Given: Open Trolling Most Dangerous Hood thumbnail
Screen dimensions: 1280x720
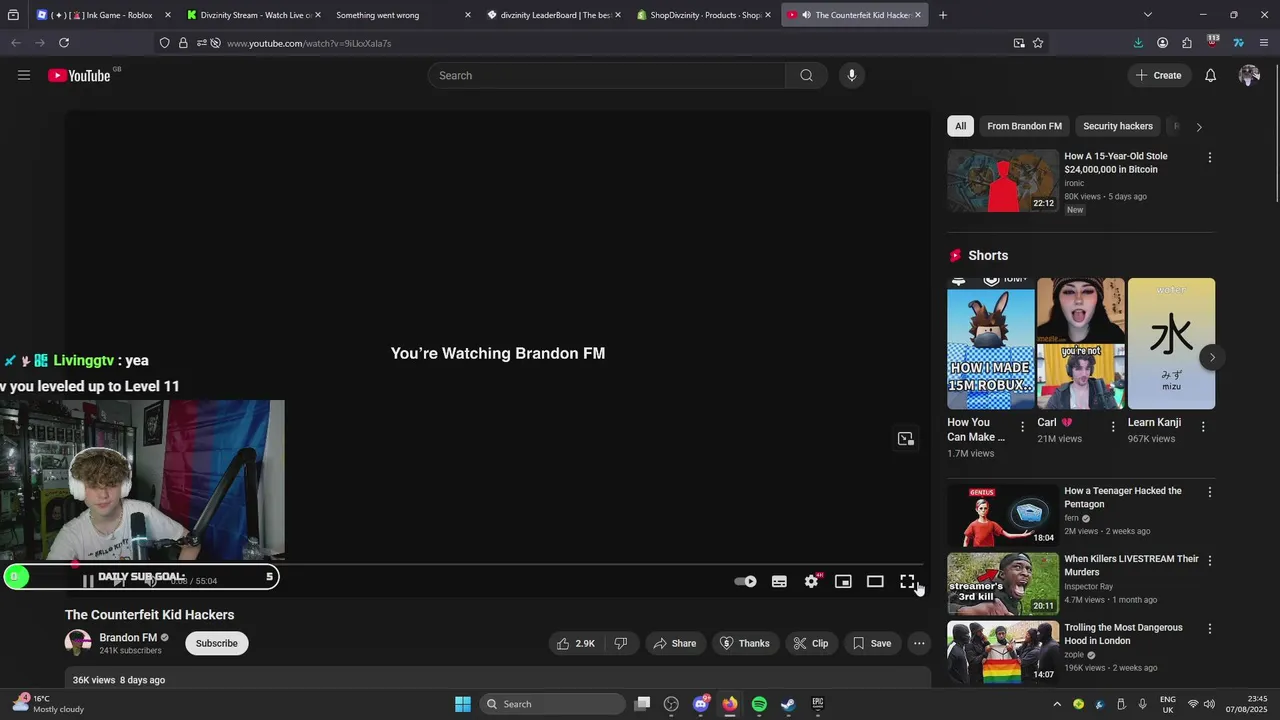Looking at the screenshot, I should [1003, 652].
